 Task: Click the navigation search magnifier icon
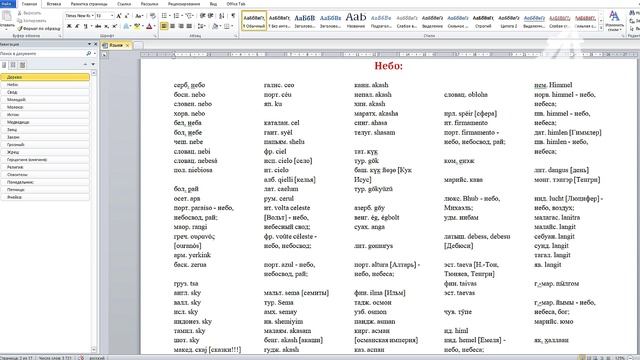coord(89,53)
